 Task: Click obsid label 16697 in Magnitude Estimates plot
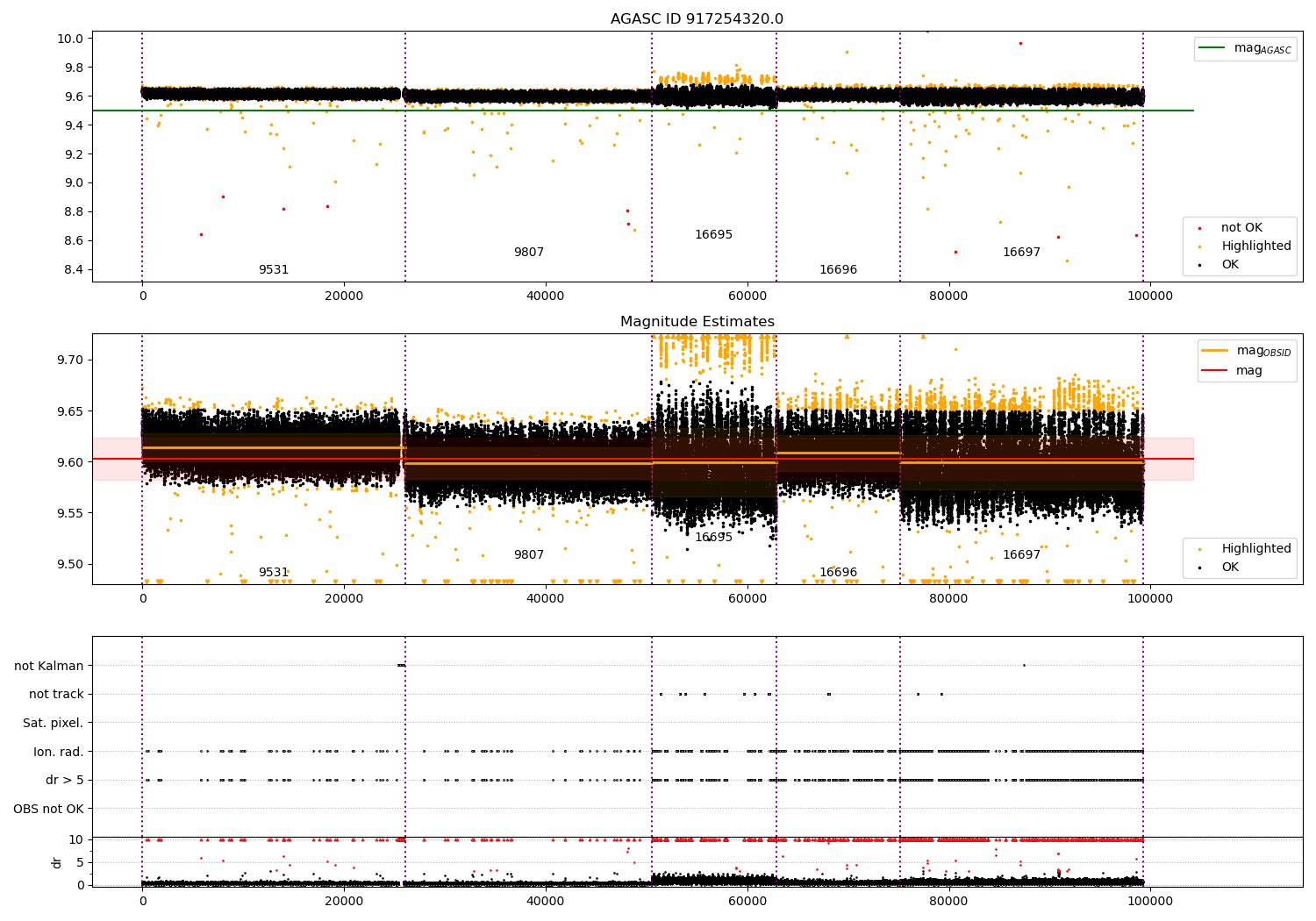point(1021,555)
